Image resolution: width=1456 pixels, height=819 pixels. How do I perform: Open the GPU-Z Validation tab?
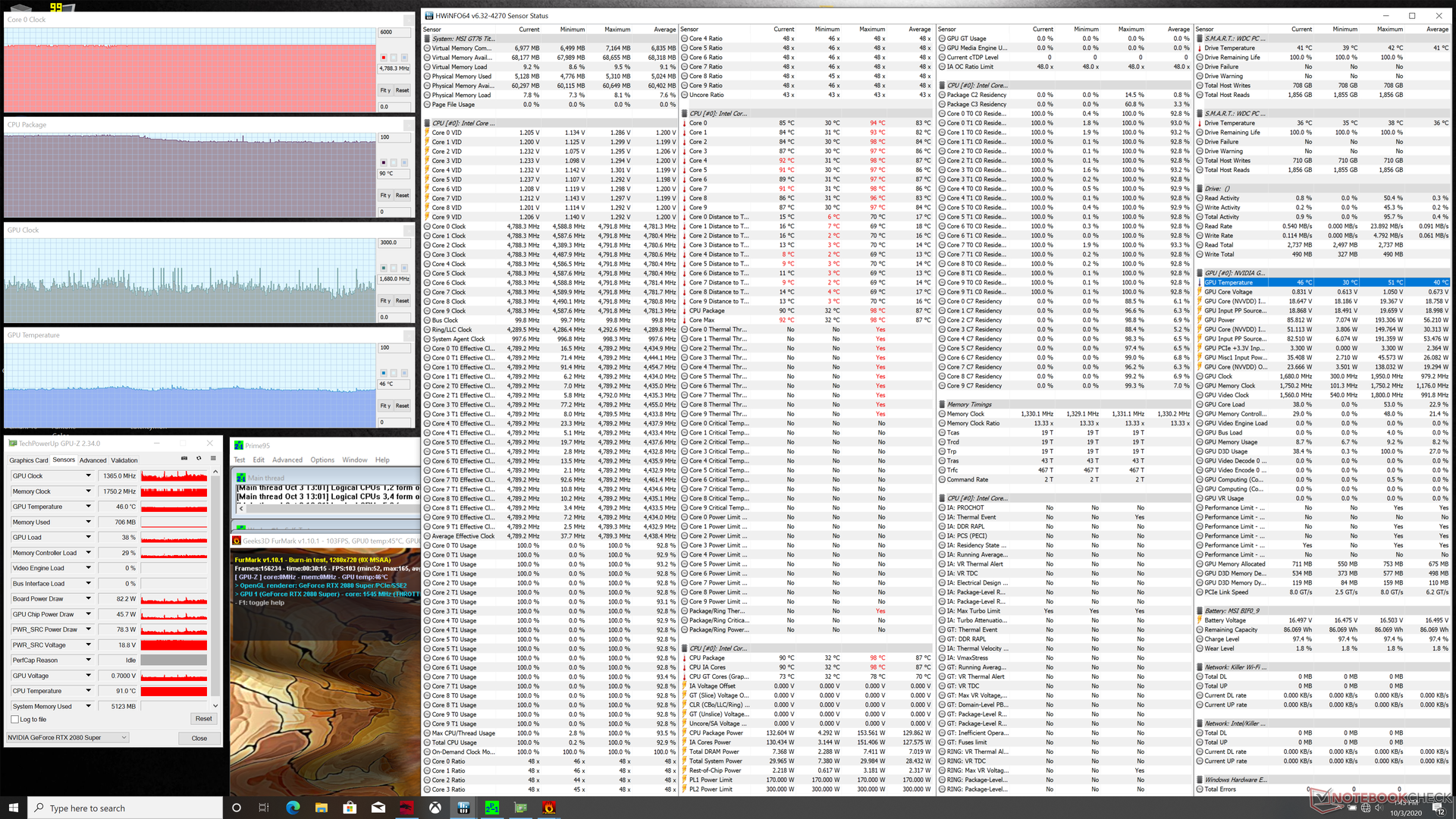[x=124, y=460]
